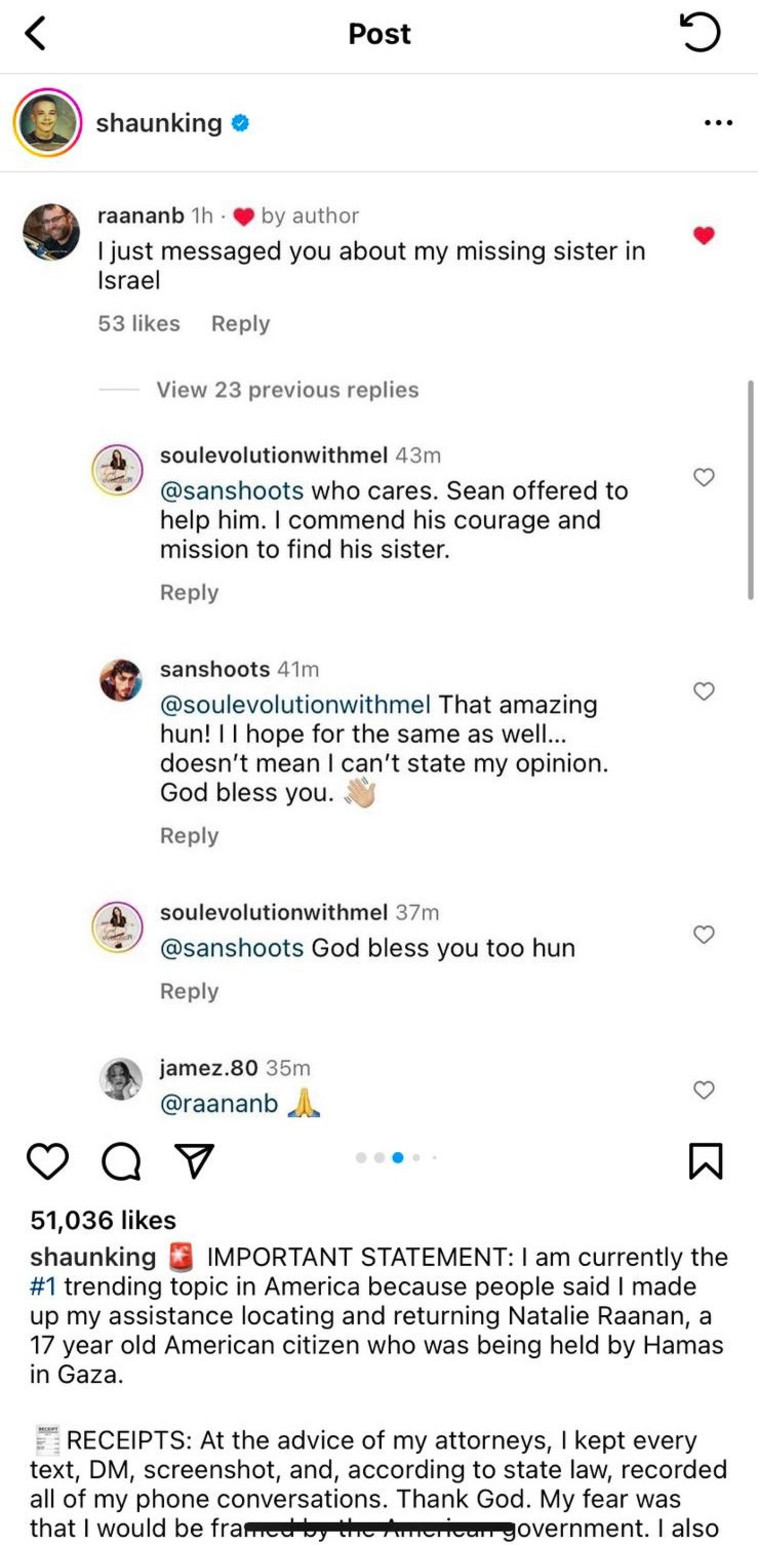
Task: Reply to sanshoots' comment
Action: click(189, 835)
